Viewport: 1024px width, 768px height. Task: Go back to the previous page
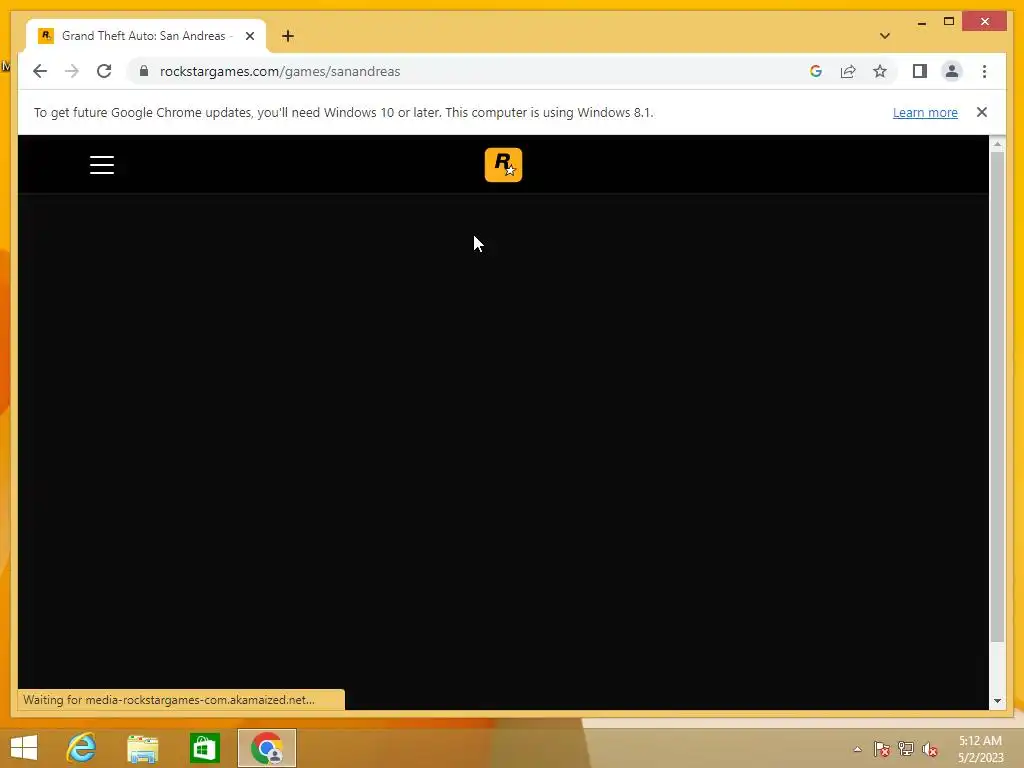[40, 71]
